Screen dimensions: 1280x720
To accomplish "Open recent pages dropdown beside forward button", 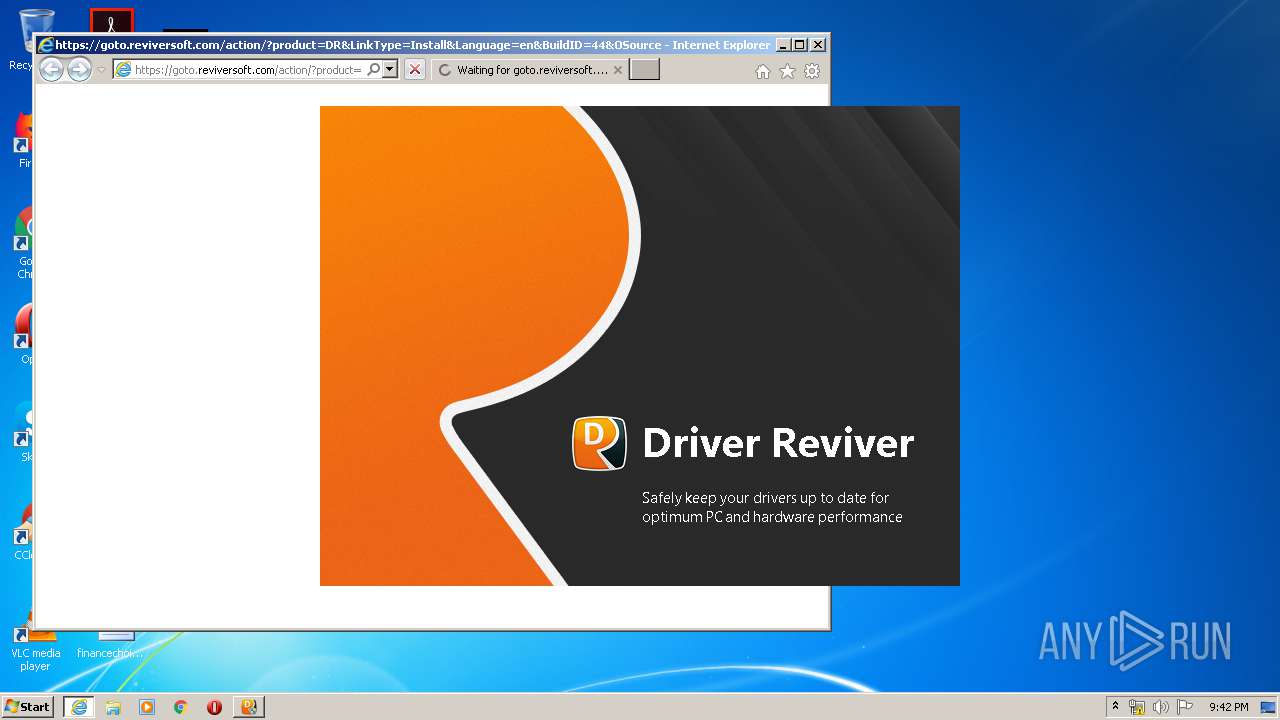I will pyautogui.click(x=101, y=70).
